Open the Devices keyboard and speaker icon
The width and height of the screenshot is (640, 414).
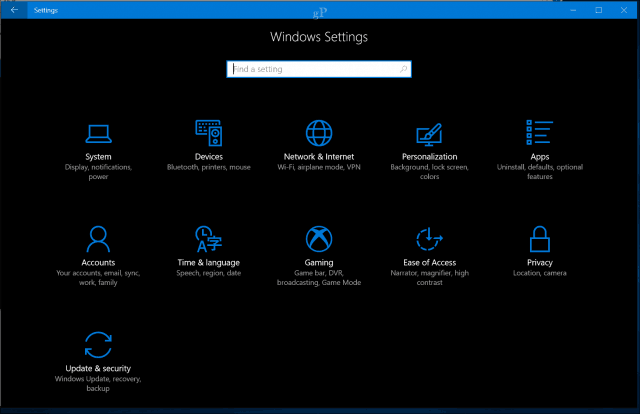pyautogui.click(x=209, y=133)
